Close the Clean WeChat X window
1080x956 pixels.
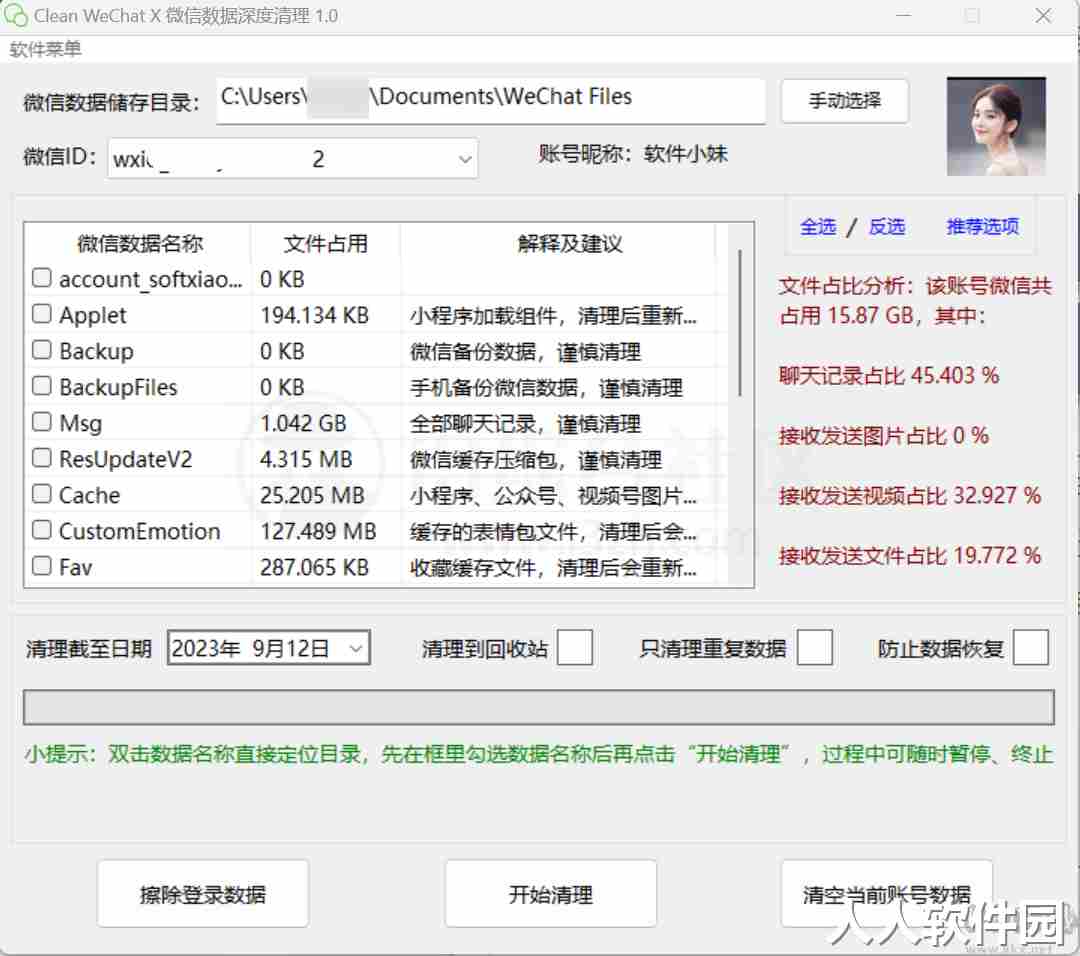point(1043,15)
